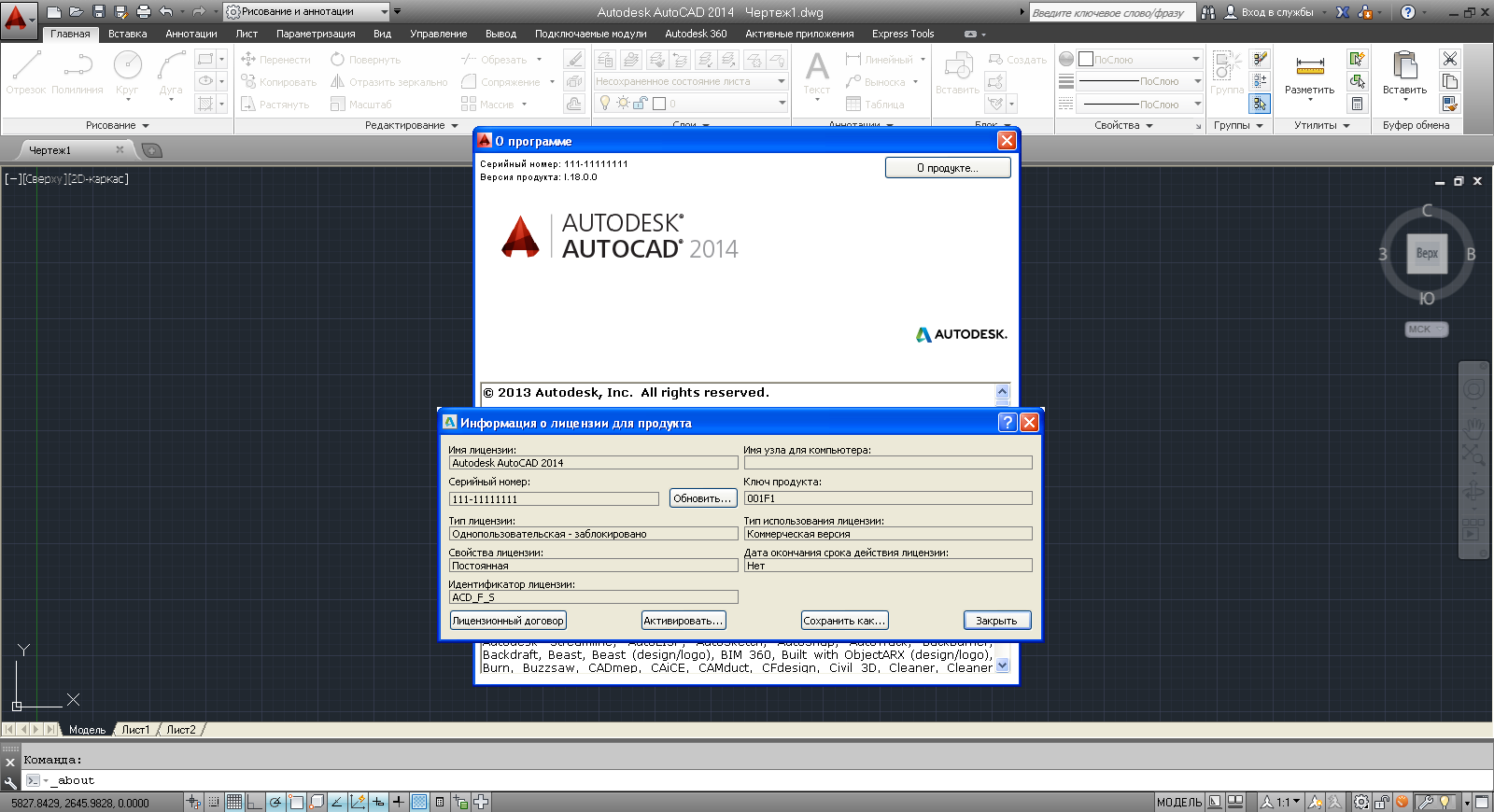Toggle Snap mode in status bar

tap(214, 802)
